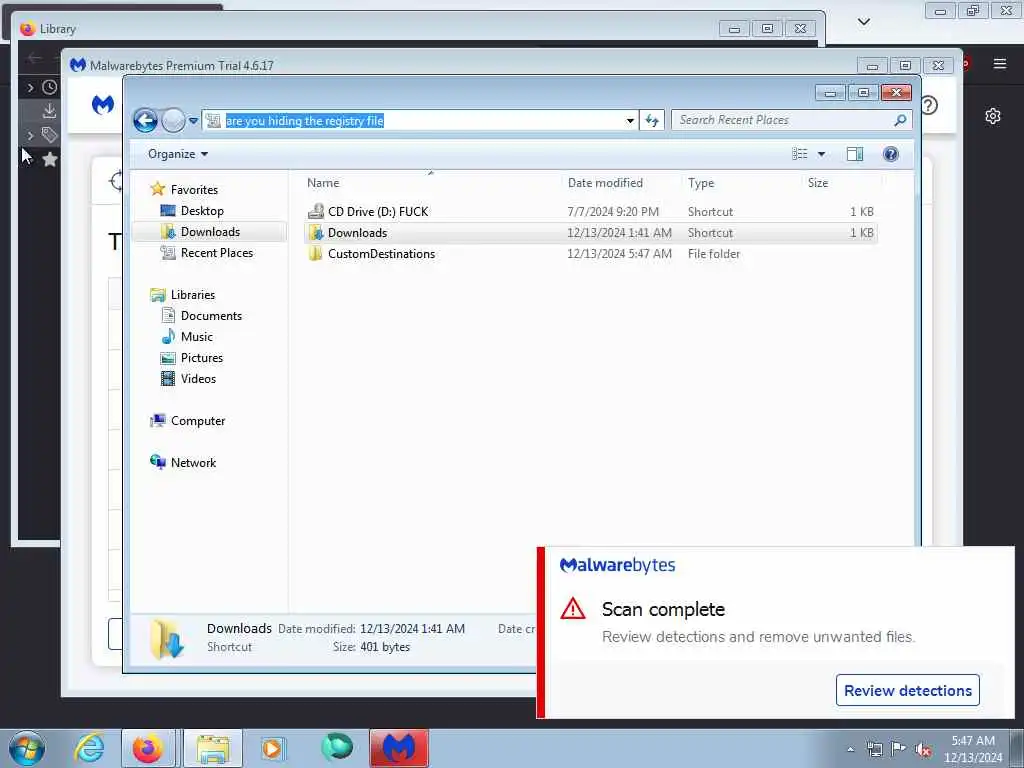Open Explorer help icon
Image resolution: width=1024 pixels, height=768 pixels.
891,154
